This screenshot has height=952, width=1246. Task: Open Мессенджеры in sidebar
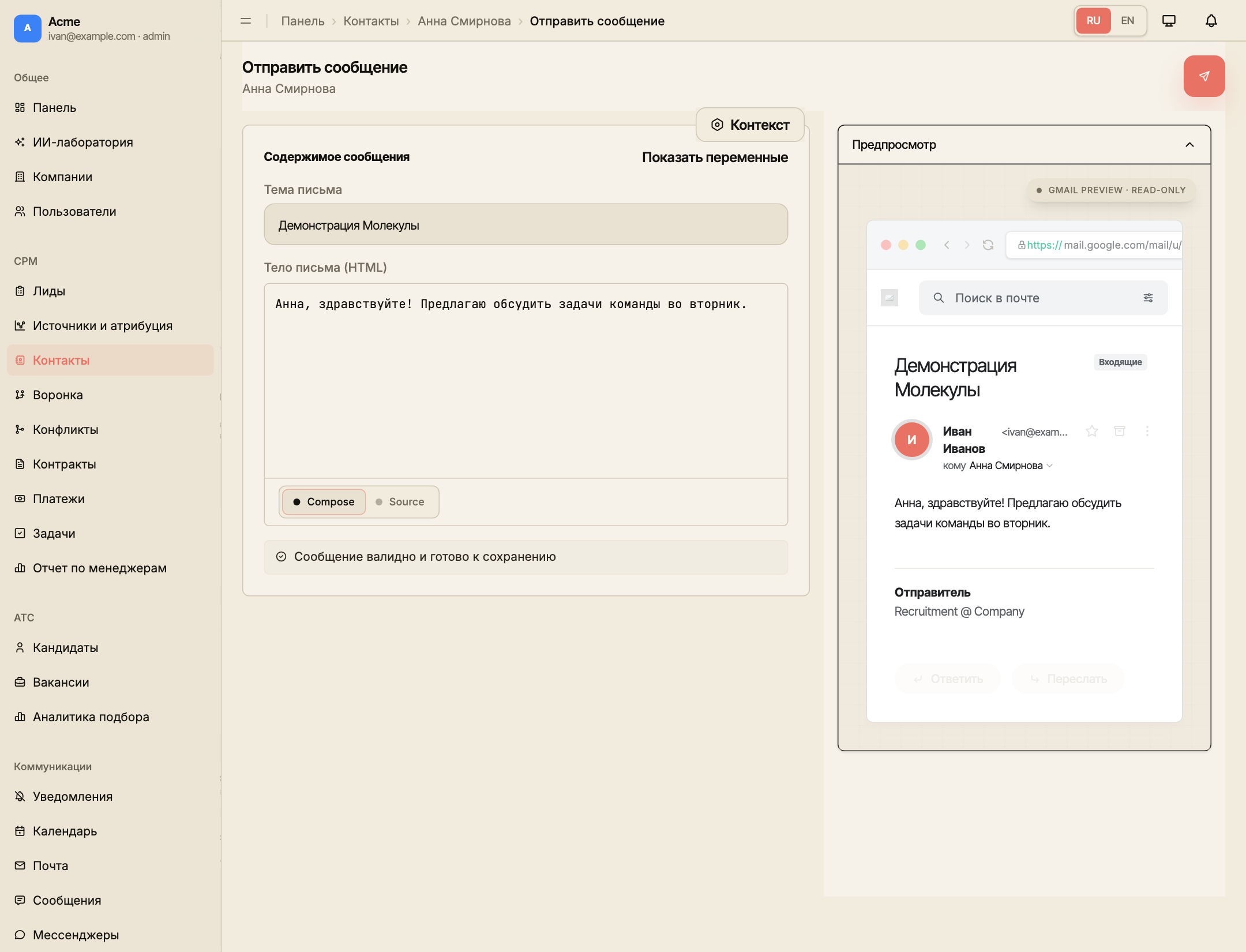(x=110, y=935)
